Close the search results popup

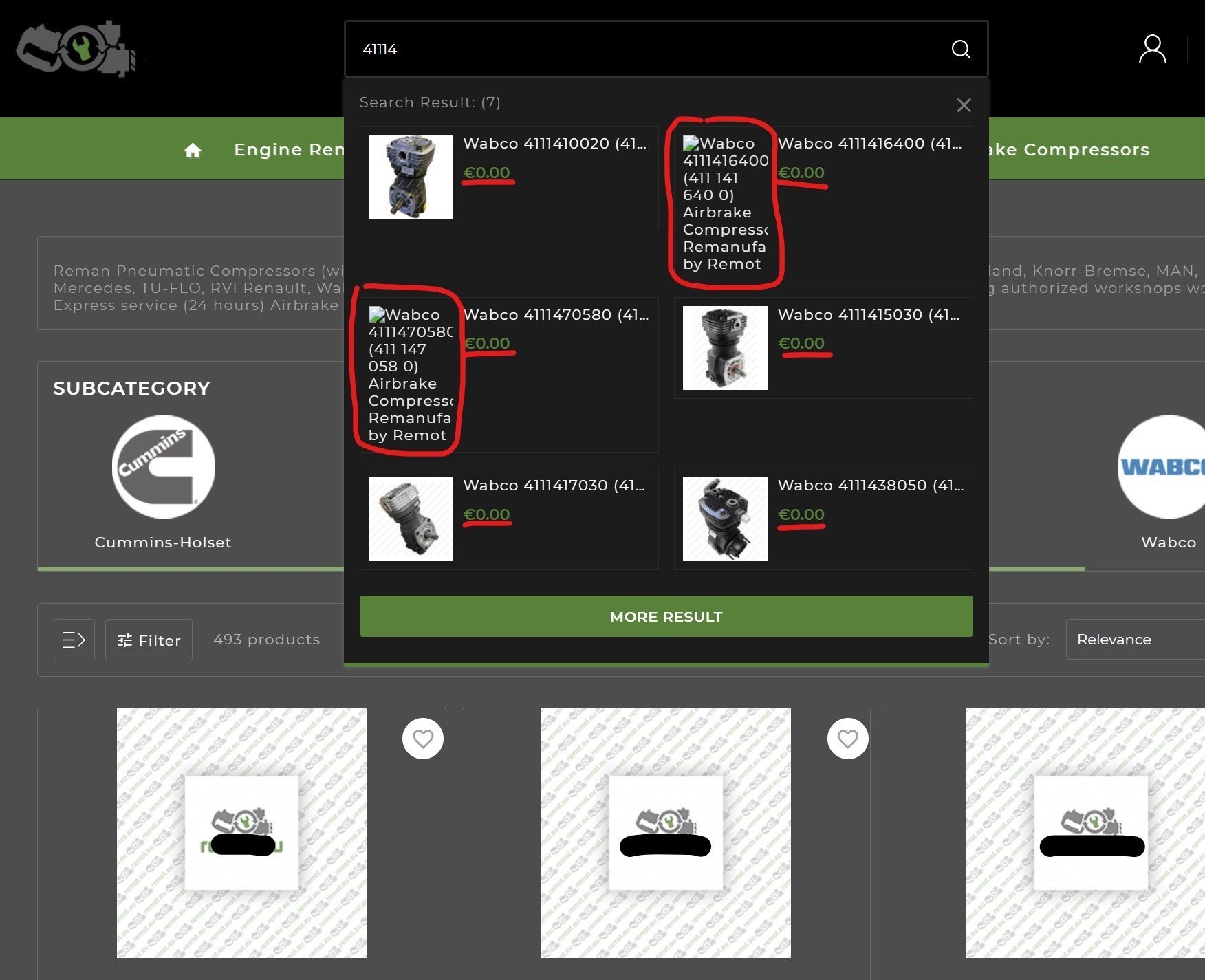(x=964, y=105)
